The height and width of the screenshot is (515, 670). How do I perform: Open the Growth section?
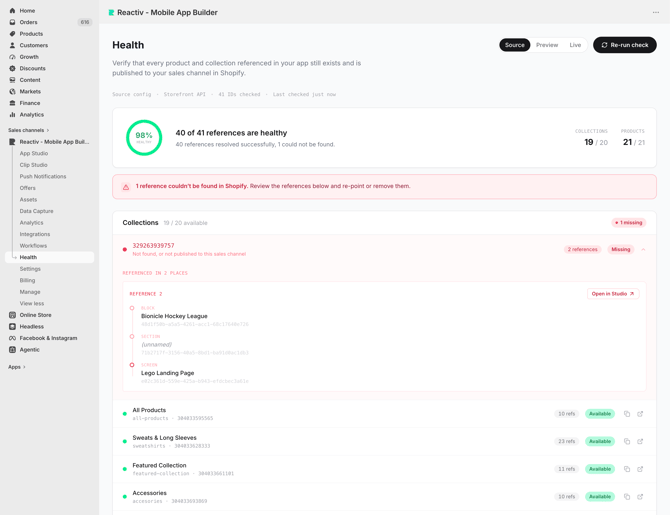pos(29,57)
